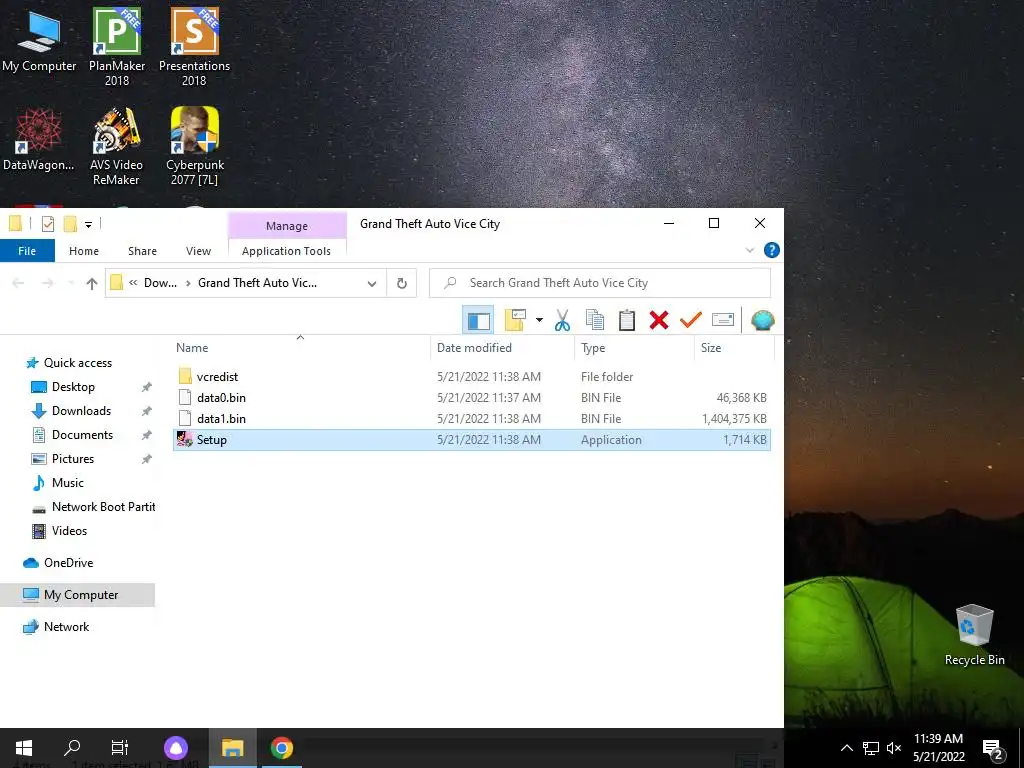Open recent locations dropdown arrow
The width and height of the screenshot is (1024, 768).
71,283
